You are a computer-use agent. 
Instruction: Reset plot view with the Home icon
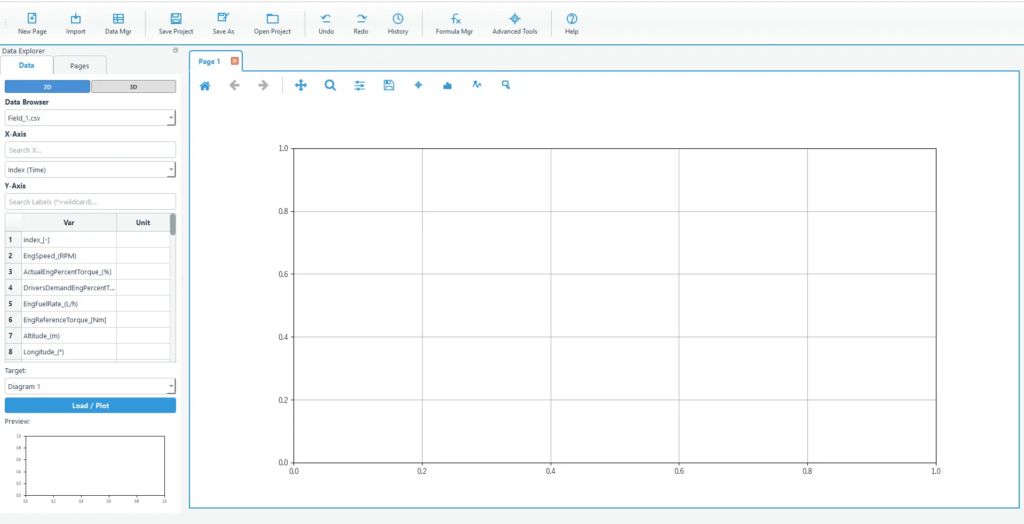pyautogui.click(x=205, y=86)
